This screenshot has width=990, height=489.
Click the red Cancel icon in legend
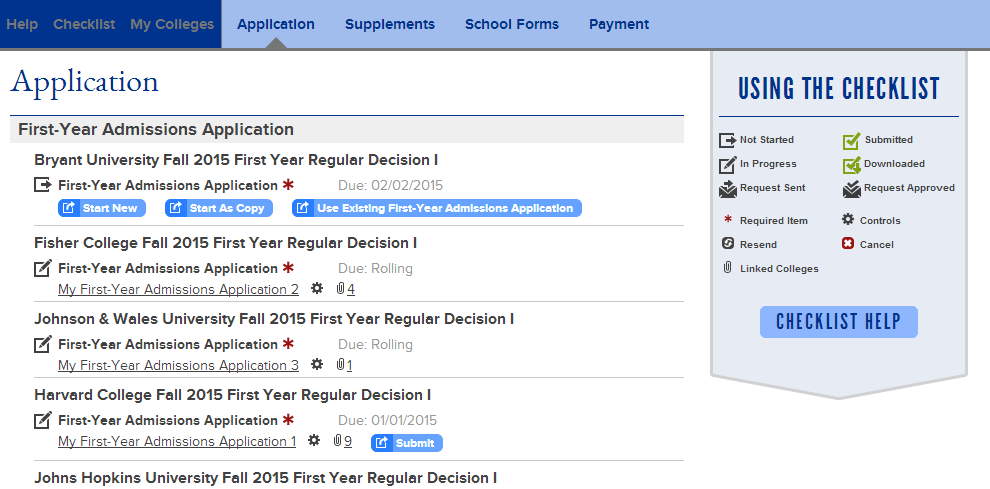pos(848,244)
